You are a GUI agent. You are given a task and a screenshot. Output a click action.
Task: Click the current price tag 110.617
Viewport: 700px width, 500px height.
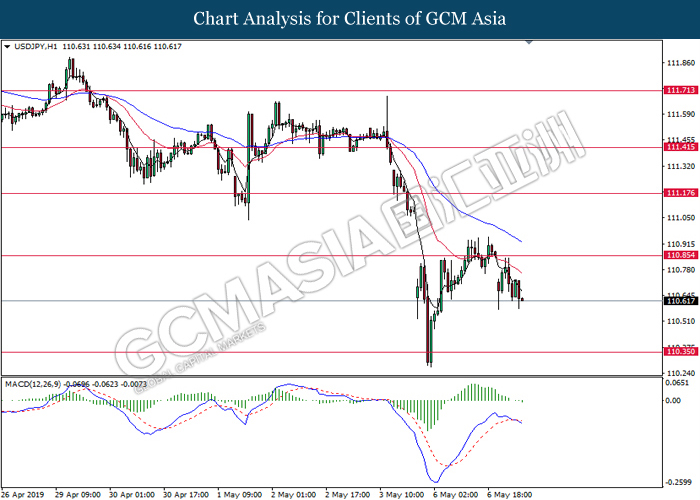[680, 301]
